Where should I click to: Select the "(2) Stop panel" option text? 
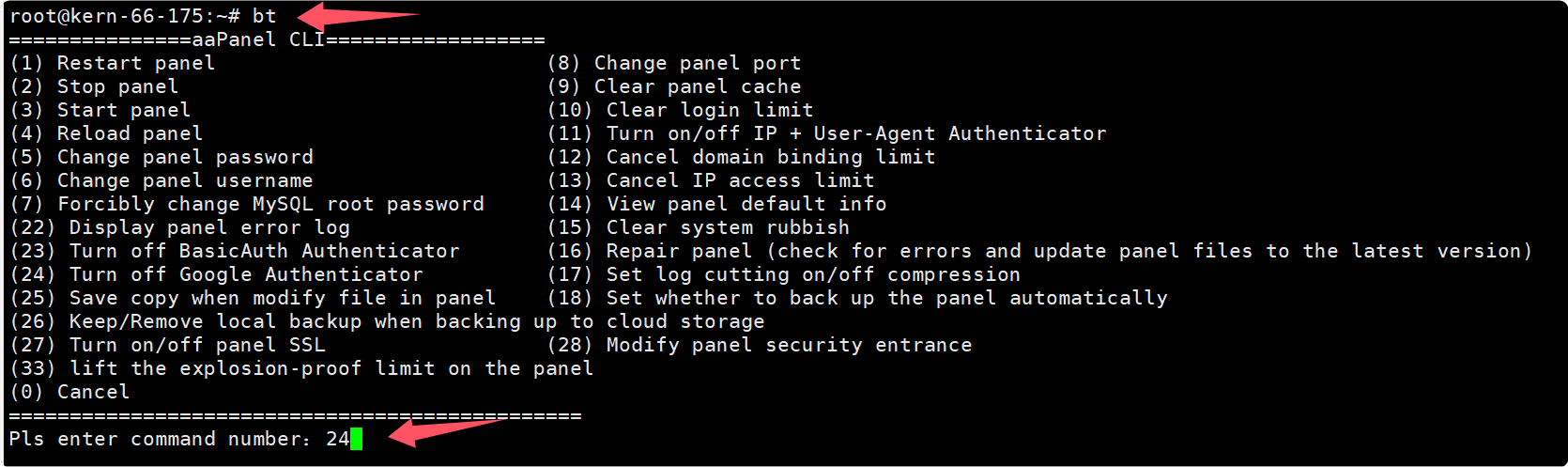pyautogui.click(x=94, y=86)
